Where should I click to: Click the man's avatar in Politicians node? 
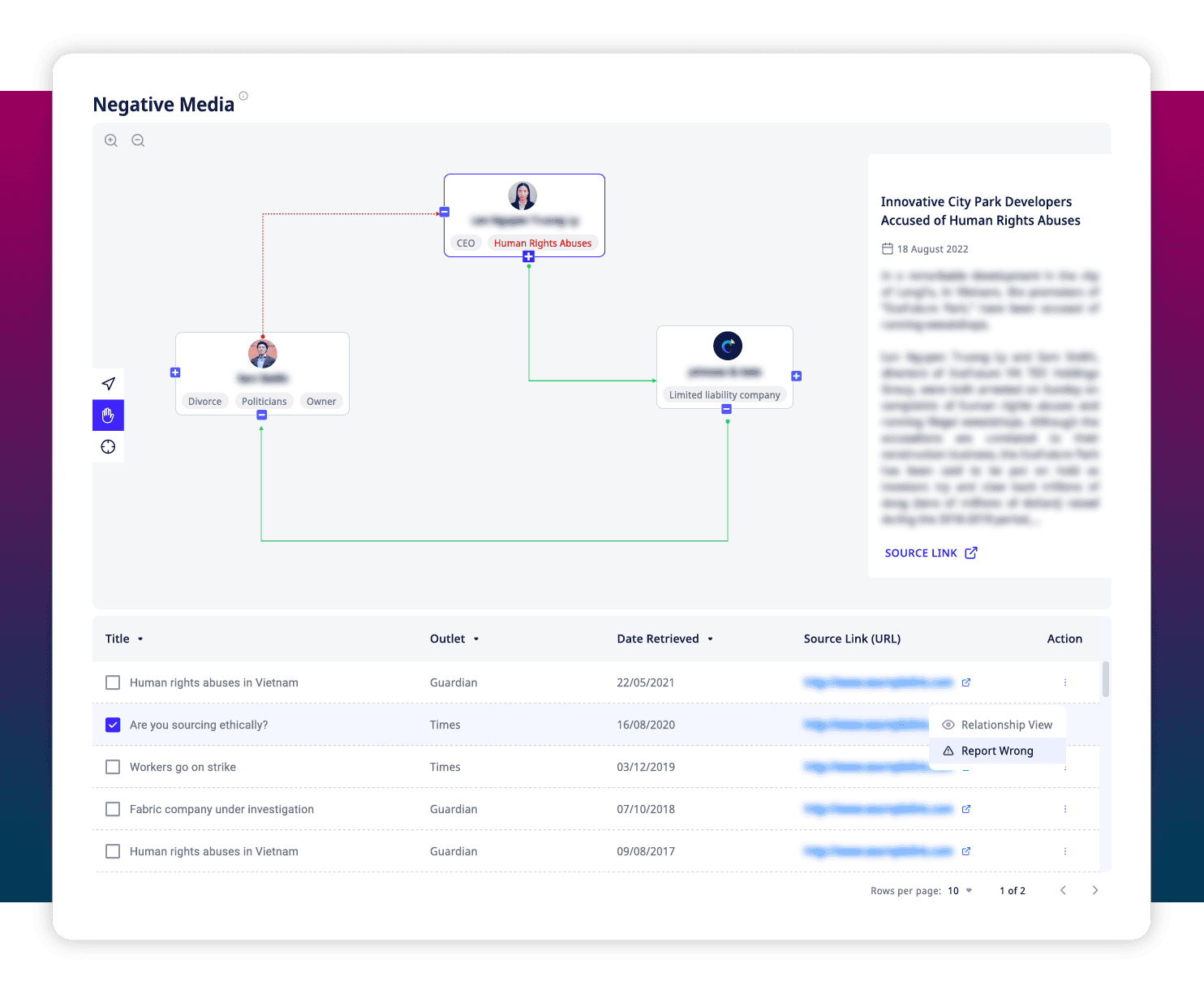click(263, 354)
